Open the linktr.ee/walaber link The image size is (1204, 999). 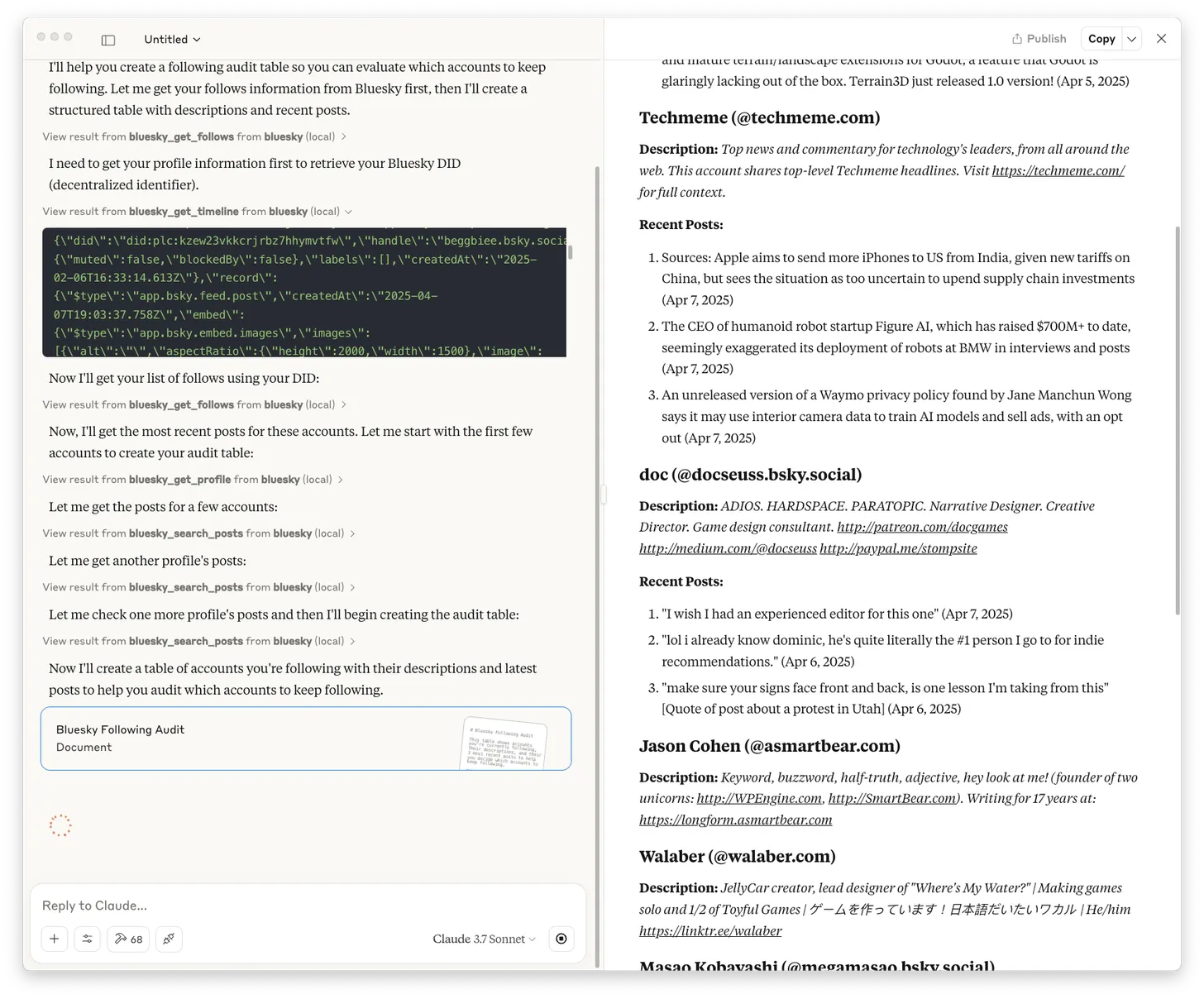(x=710, y=930)
